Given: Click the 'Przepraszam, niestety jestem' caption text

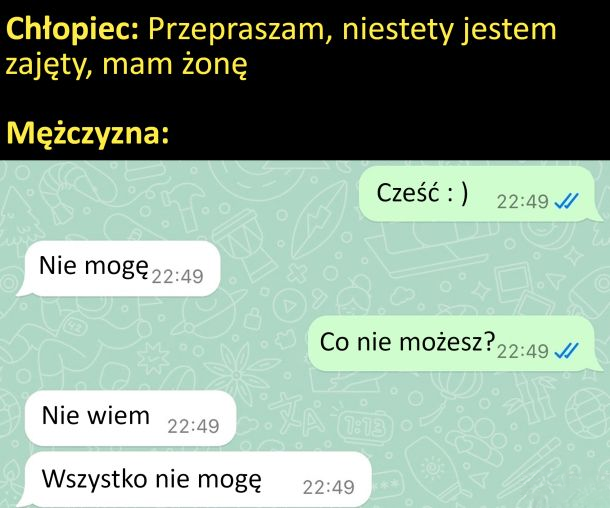Looking at the screenshot, I should point(352,29).
